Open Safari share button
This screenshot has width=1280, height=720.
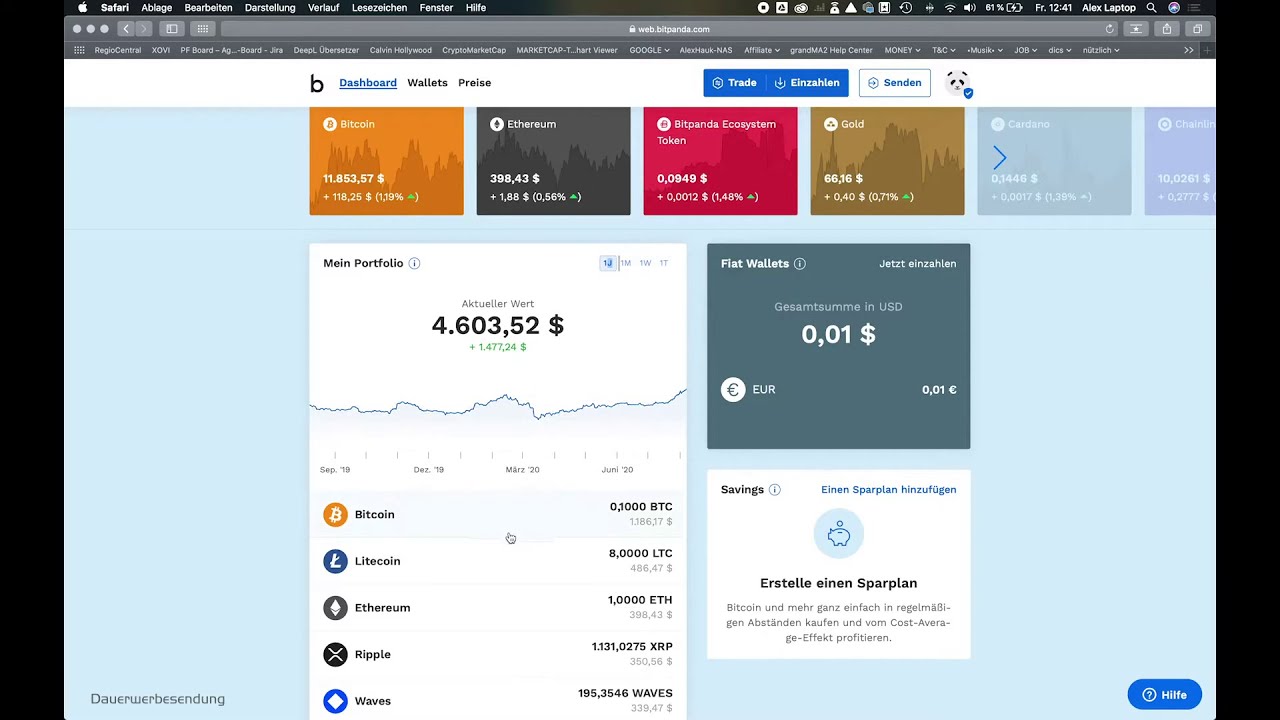[x=1166, y=29]
